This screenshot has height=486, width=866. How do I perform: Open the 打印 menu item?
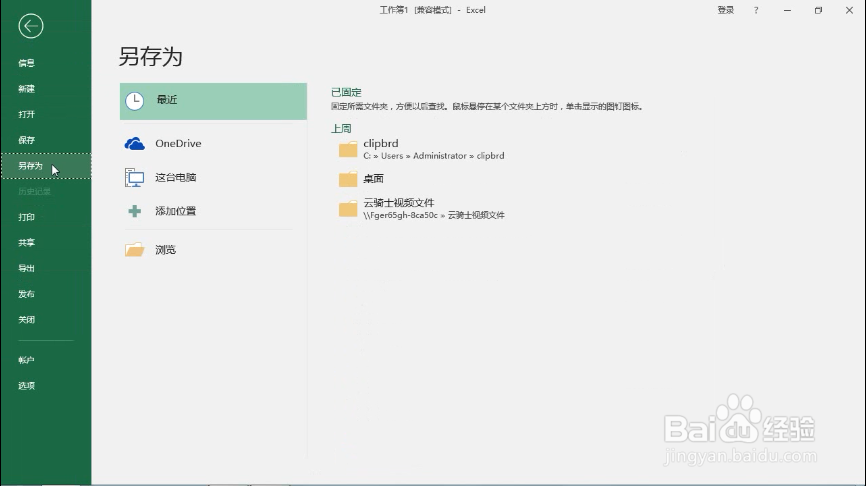pyautogui.click(x=27, y=217)
